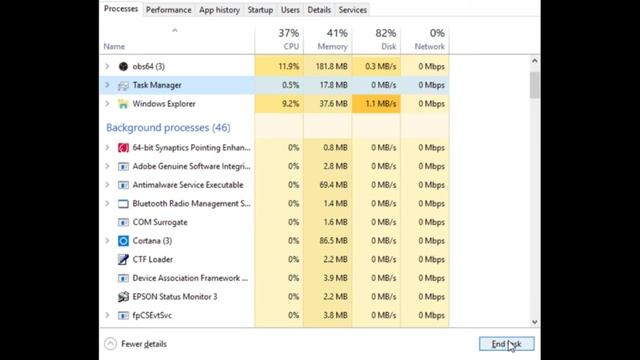Click the vertical scrollbar thumb

click(535, 85)
